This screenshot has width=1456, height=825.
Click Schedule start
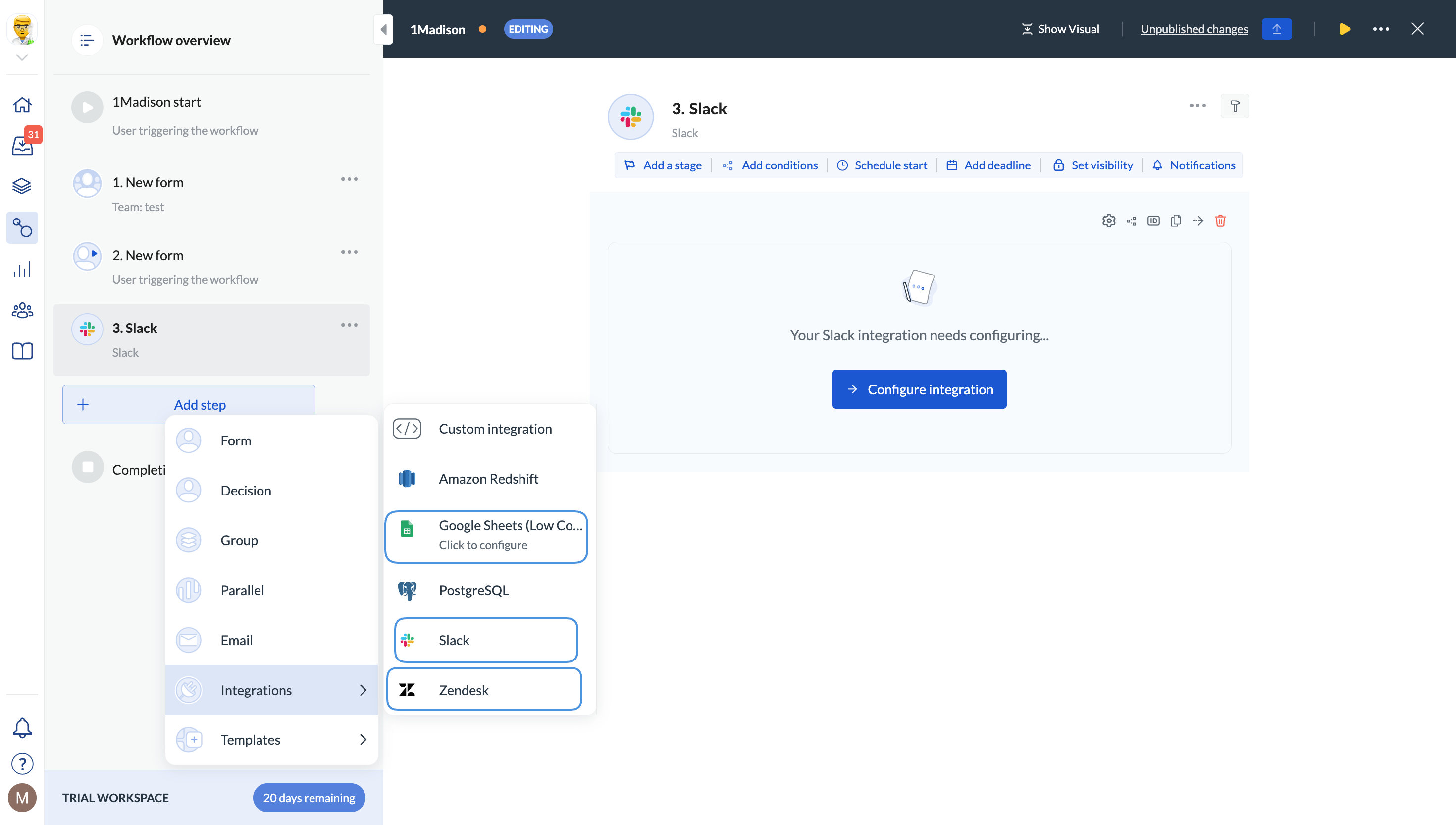883,165
